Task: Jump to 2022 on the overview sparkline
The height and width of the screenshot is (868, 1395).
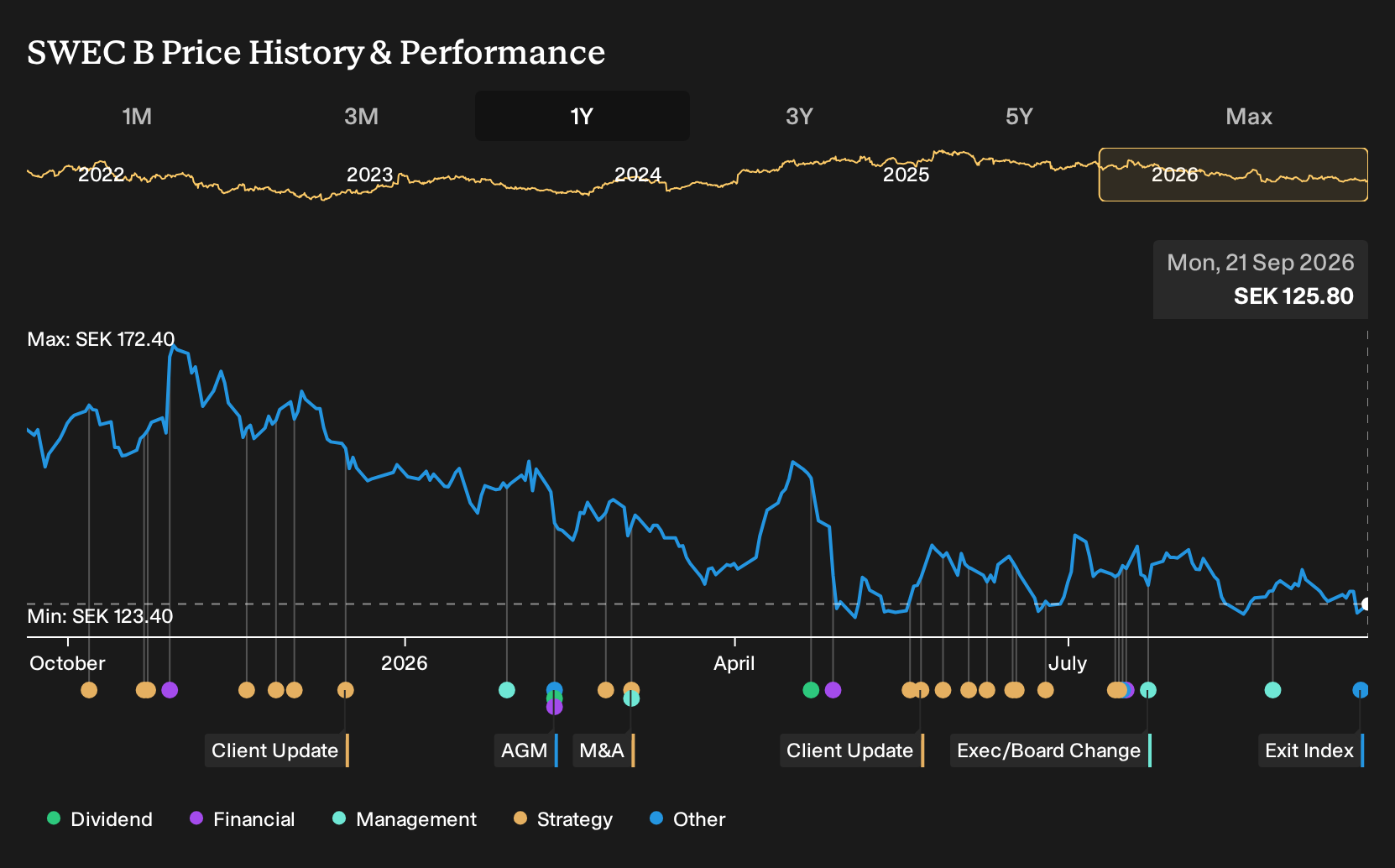Action: pyautogui.click(x=101, y=175)
